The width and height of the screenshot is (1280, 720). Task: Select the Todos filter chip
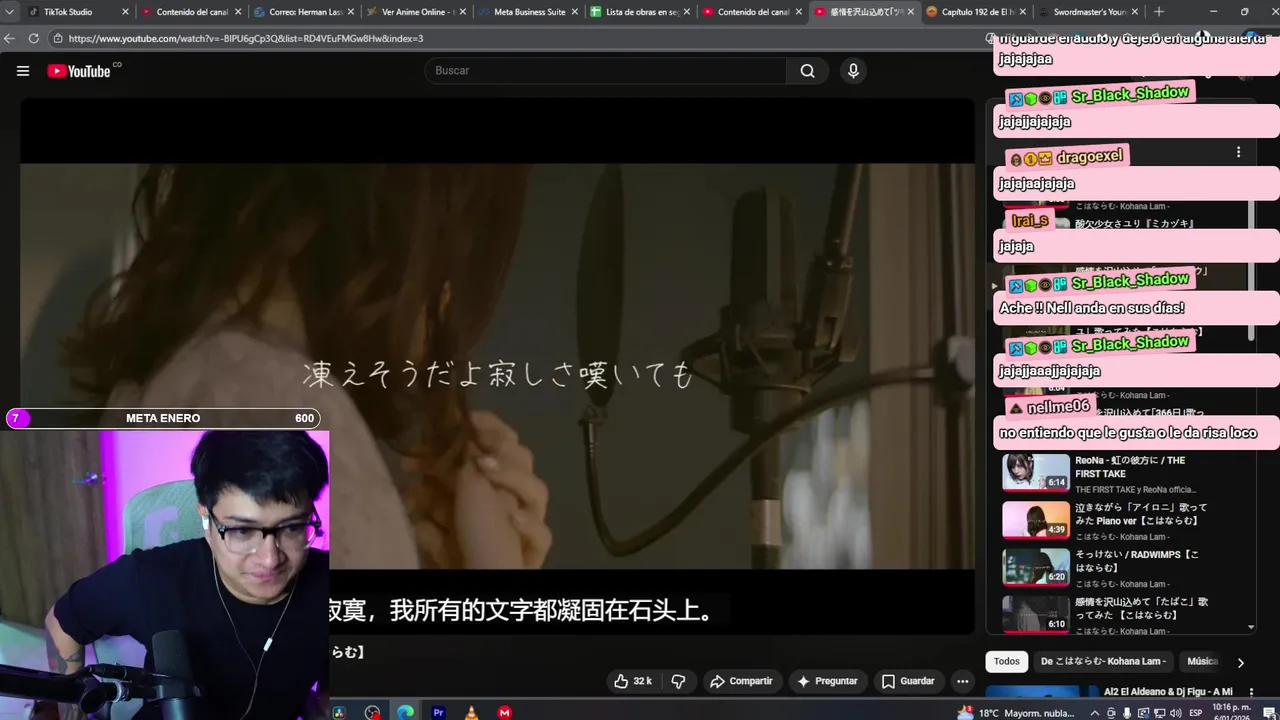pos(1007,661)
